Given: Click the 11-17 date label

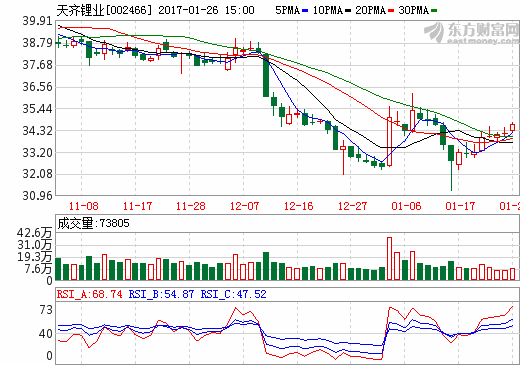Looking at the screenshot, I should pos(137,206).
